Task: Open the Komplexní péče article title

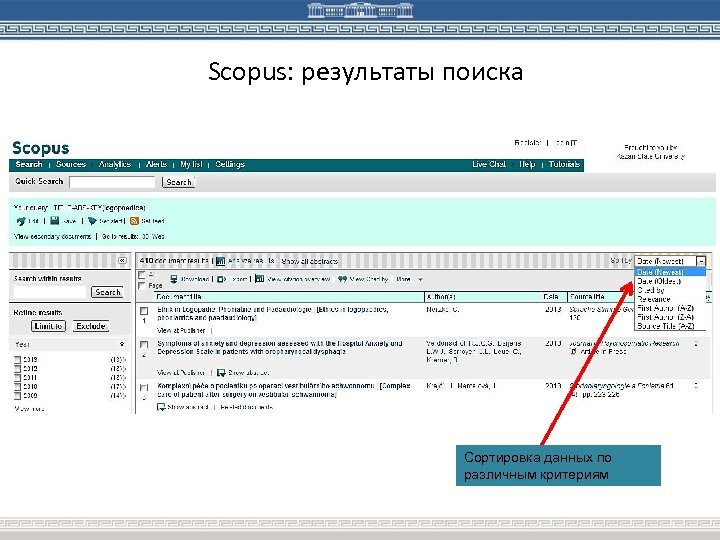Action: 284,390
